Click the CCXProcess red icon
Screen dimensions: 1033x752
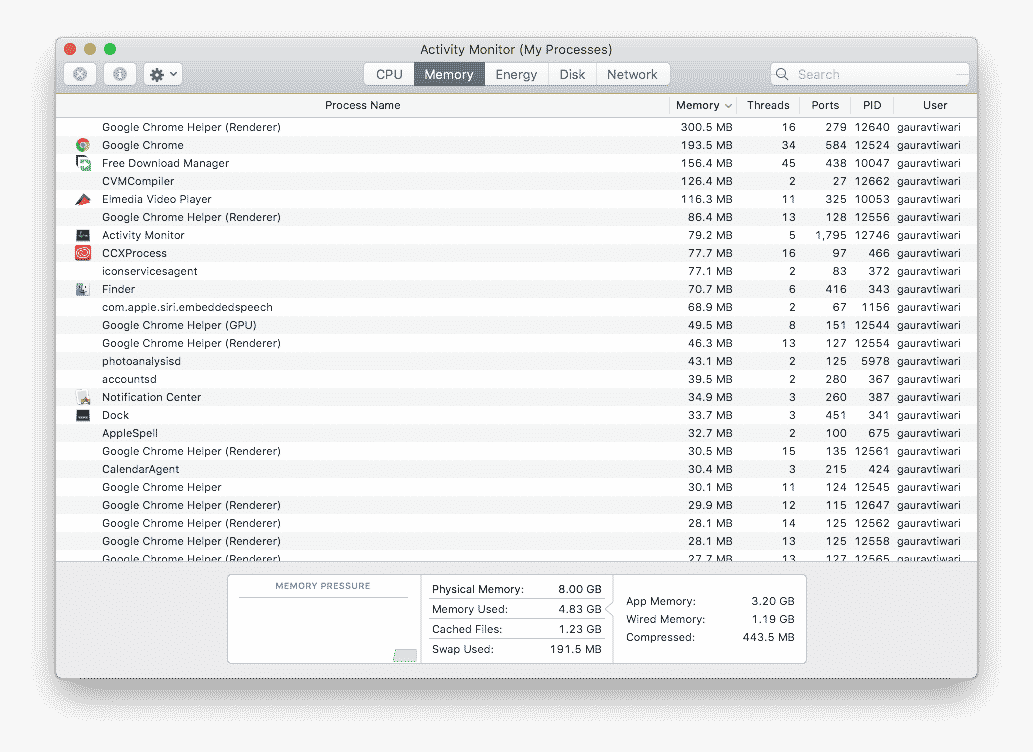[83, 253]
